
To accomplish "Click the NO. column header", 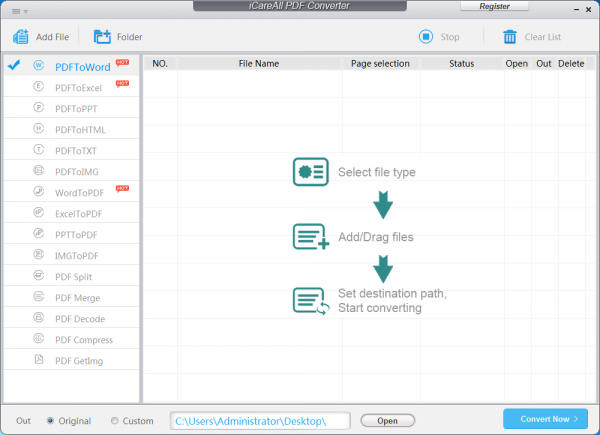I will point(160,64).
